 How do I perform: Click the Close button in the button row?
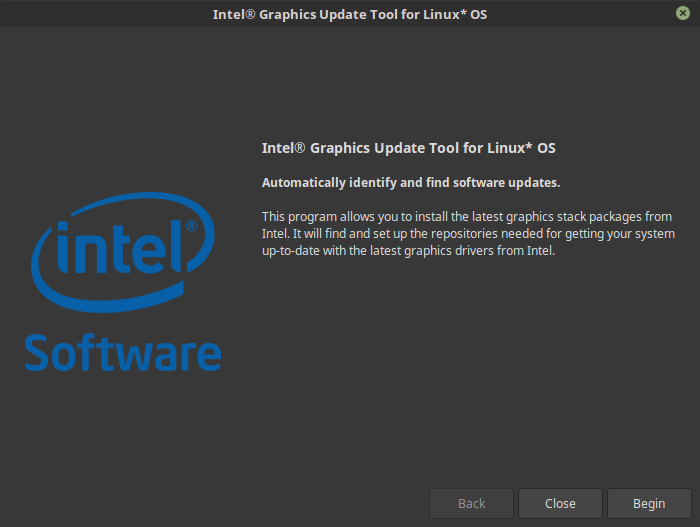pos(560,503)
